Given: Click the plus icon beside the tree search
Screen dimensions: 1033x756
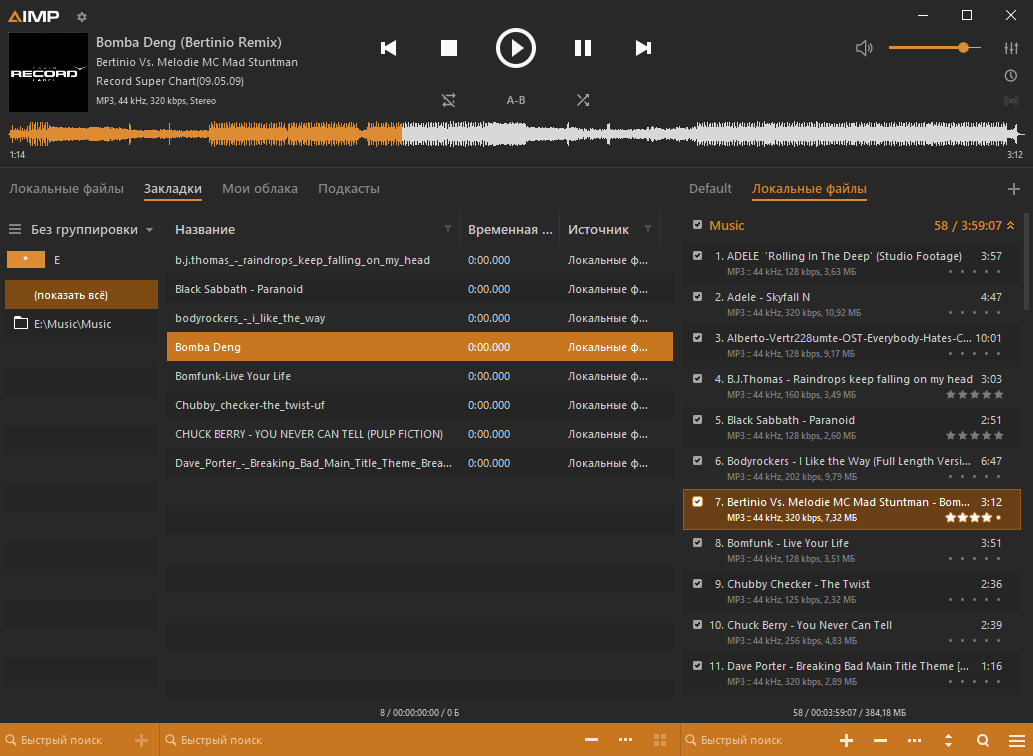Looking at the screenshot, I should 142,740.
